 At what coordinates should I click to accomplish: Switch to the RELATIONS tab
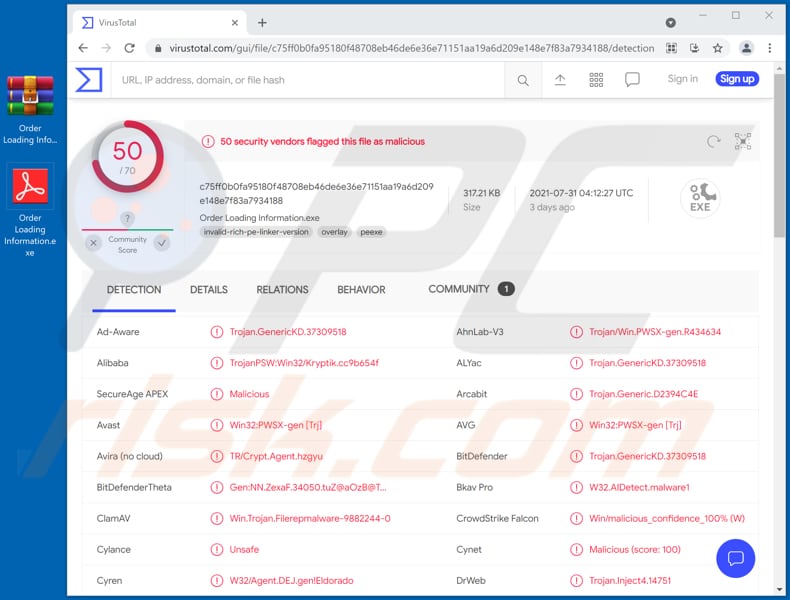click(282, 290)
